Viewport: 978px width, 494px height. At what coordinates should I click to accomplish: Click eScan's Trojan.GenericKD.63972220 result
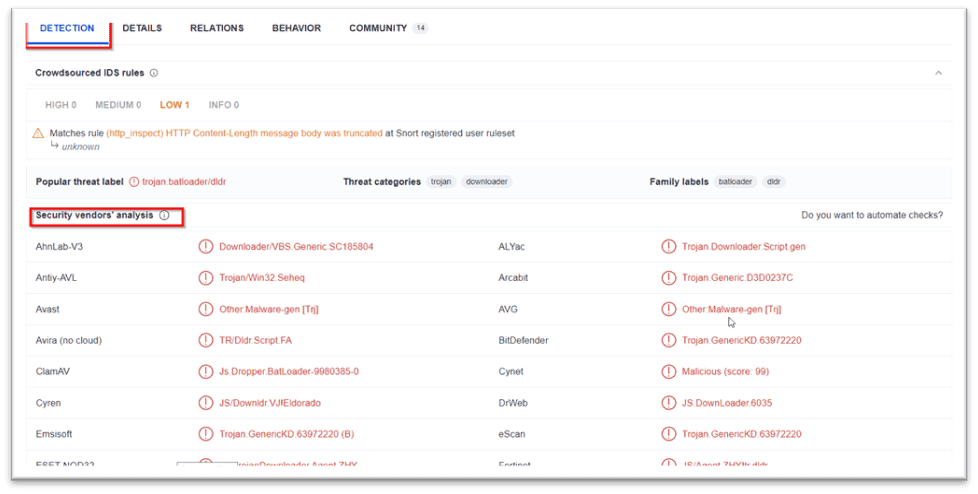point(742,433)
